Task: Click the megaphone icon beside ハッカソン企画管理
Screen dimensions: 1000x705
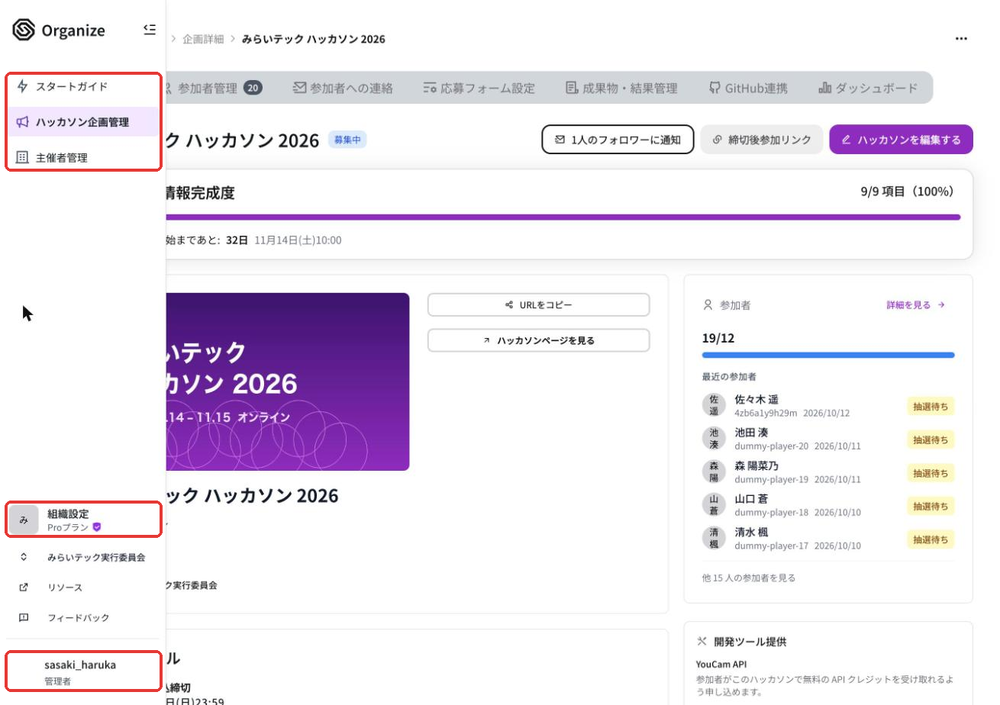Action: coord(22,122)
